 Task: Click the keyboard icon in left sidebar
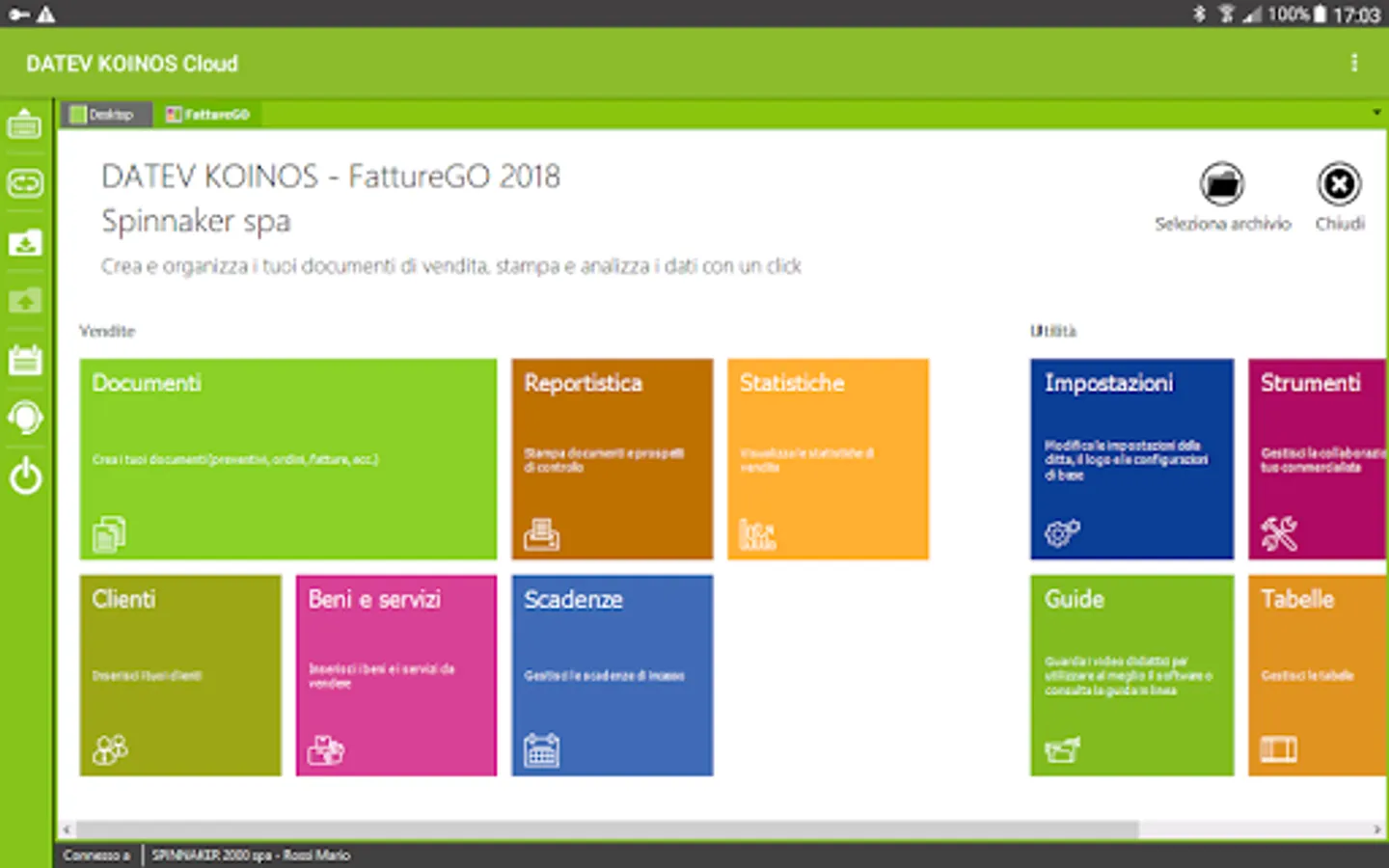(x=25, y=123)
